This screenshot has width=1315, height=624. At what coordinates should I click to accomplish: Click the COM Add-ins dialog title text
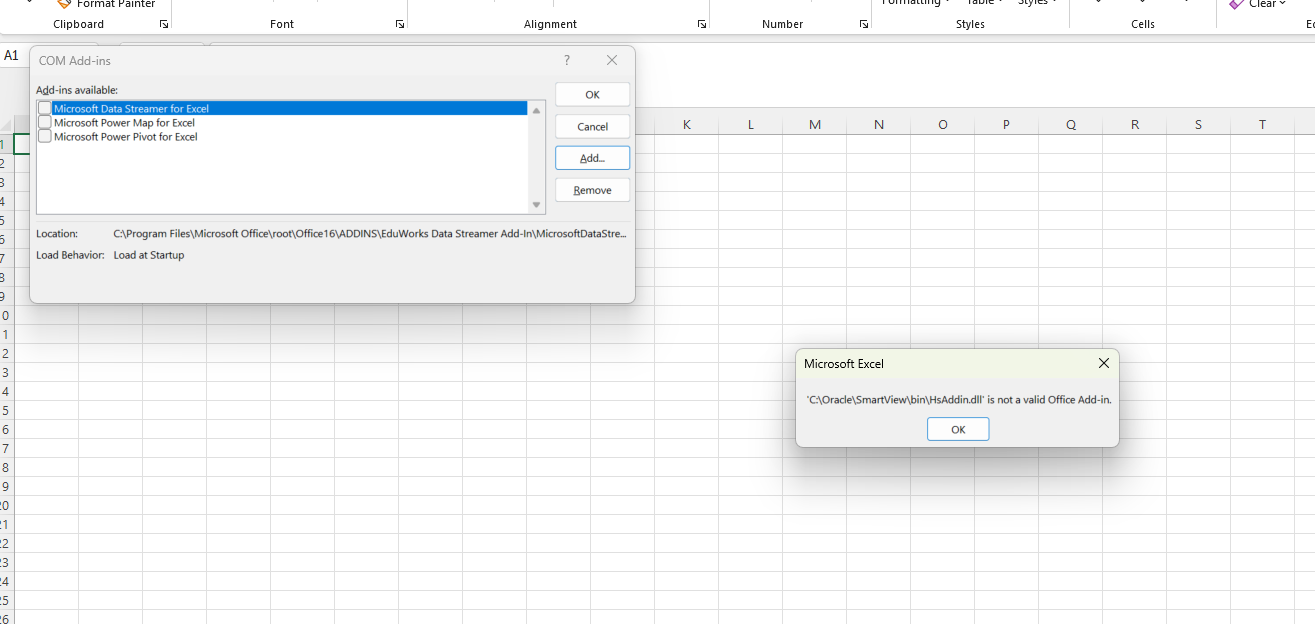(75, 61)
